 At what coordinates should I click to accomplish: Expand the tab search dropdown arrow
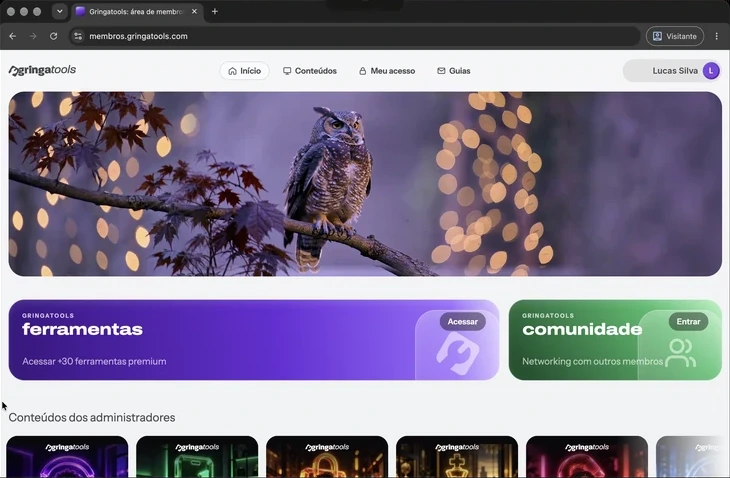(60, 11)
